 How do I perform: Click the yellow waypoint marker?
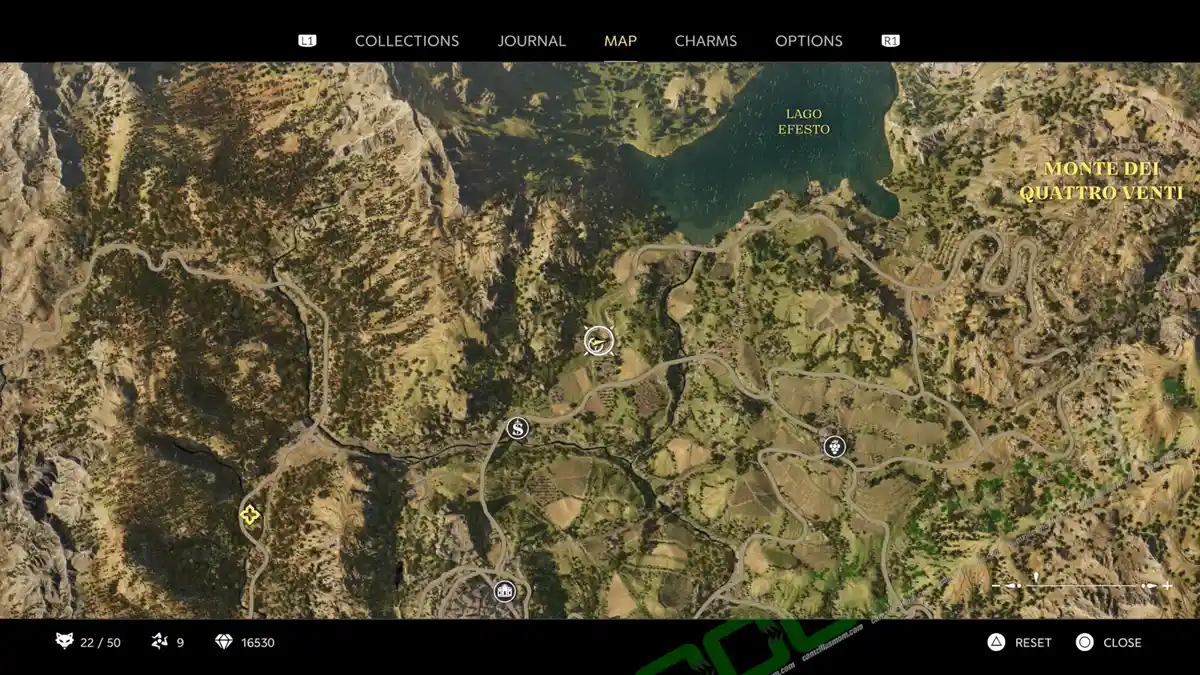(x=250, y=515)
